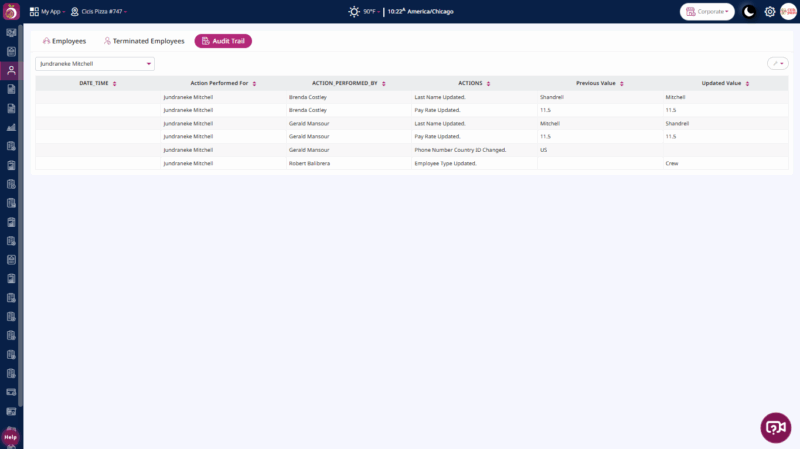Click the bar chart icon in sidebar

11,127
